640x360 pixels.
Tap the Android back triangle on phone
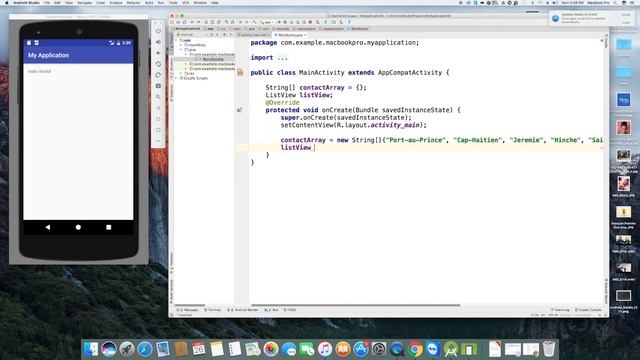point(48,227)
